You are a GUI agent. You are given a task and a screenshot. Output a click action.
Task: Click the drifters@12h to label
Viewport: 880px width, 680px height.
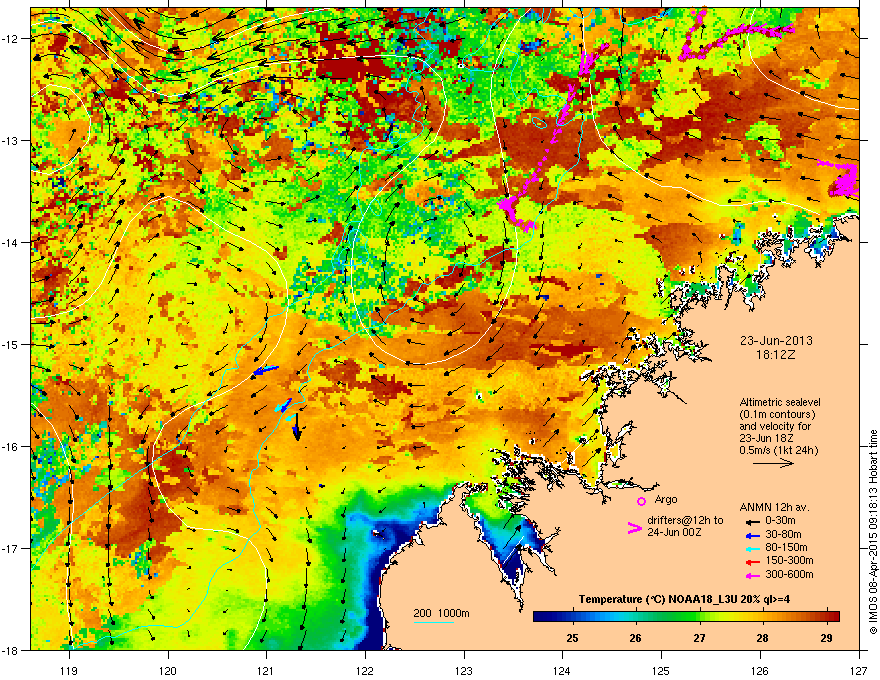click(x=685, y=521)
